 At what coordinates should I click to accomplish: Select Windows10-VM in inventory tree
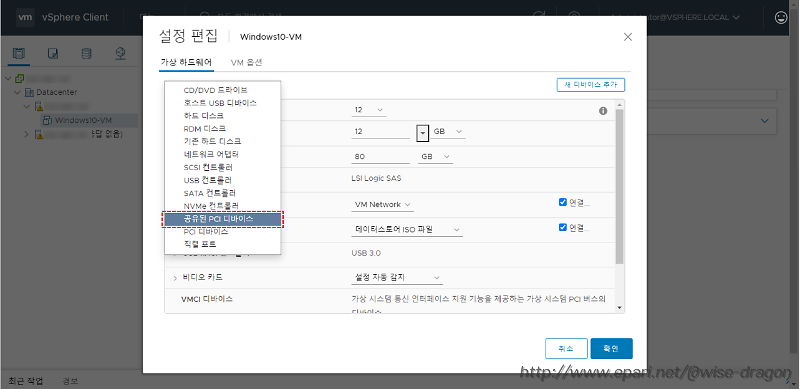(x=83, y=120)
